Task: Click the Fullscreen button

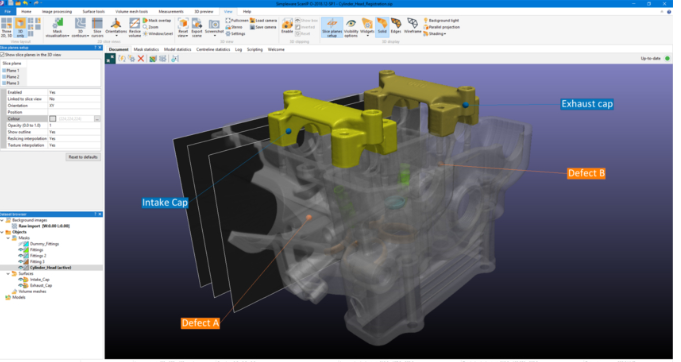Action: (x=237, y=20)
